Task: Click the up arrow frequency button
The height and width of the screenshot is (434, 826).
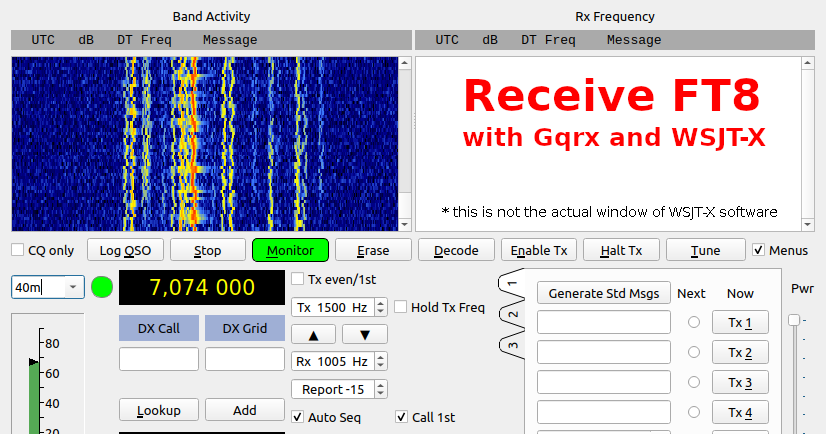Action: tap(313, 334)
